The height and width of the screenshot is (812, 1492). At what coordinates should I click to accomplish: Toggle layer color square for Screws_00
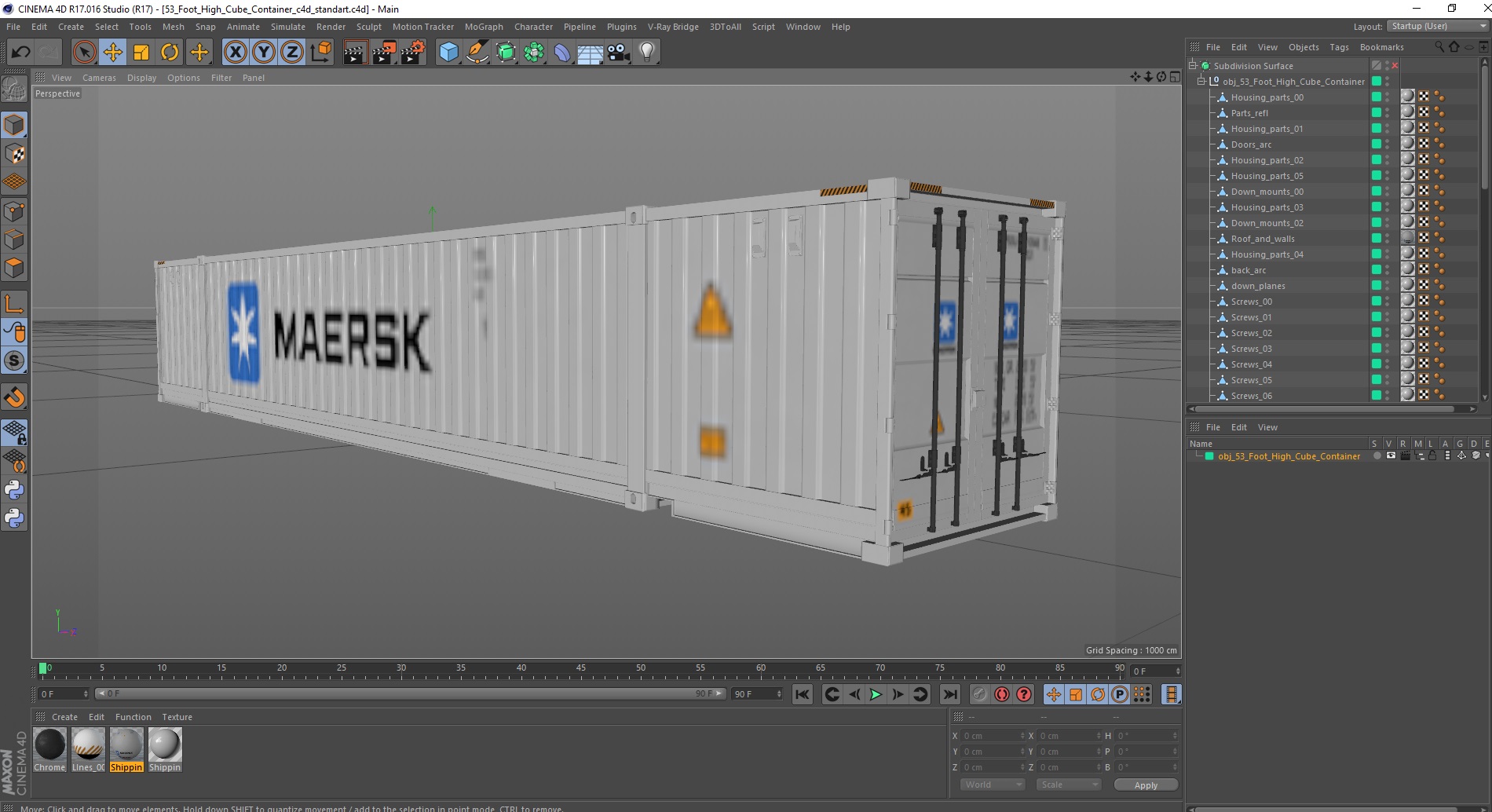pyautogui.click(x=1376, y=302)
